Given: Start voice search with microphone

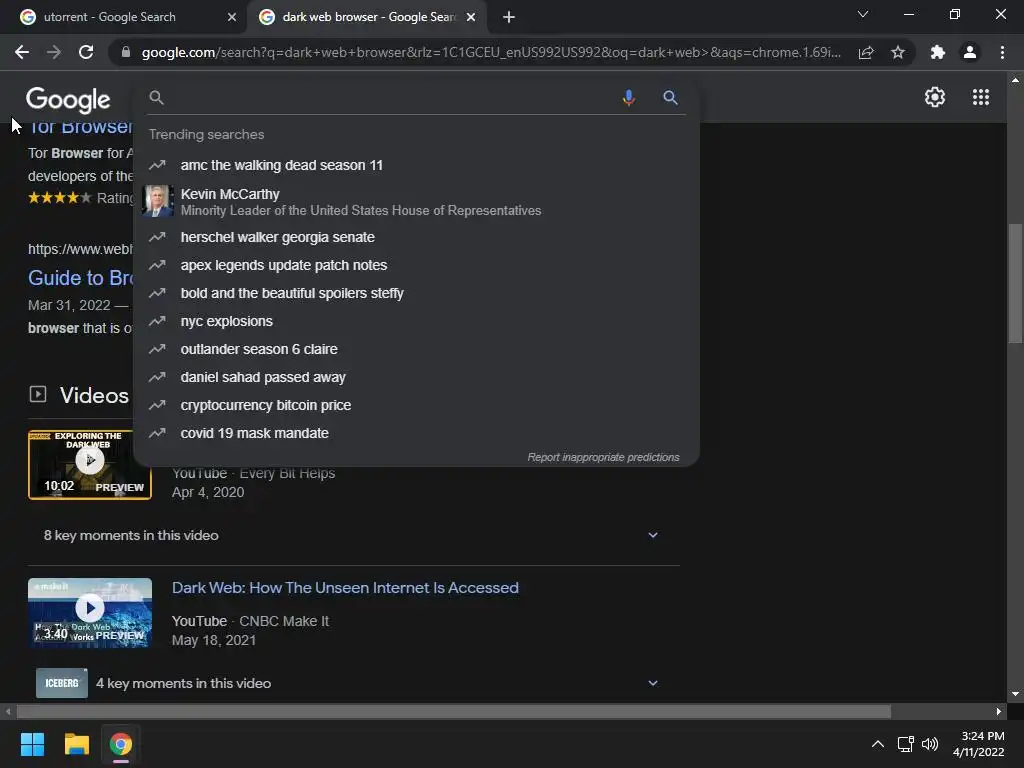Looking at the screenshot, I should pos(628,98).
